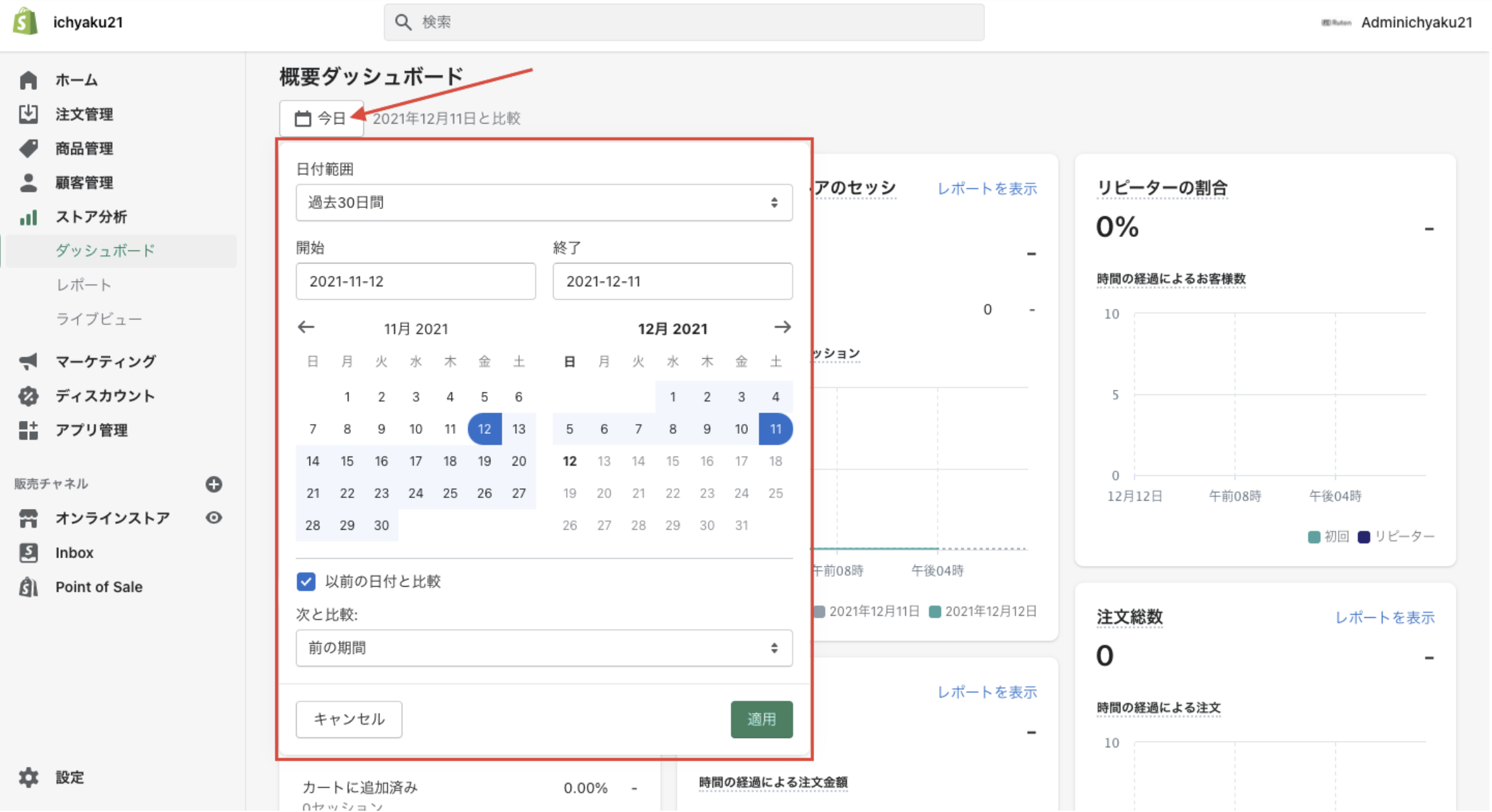Click the 販売チャネル section label
This screenshot has height=812, width=1492.
coord(51,484)
